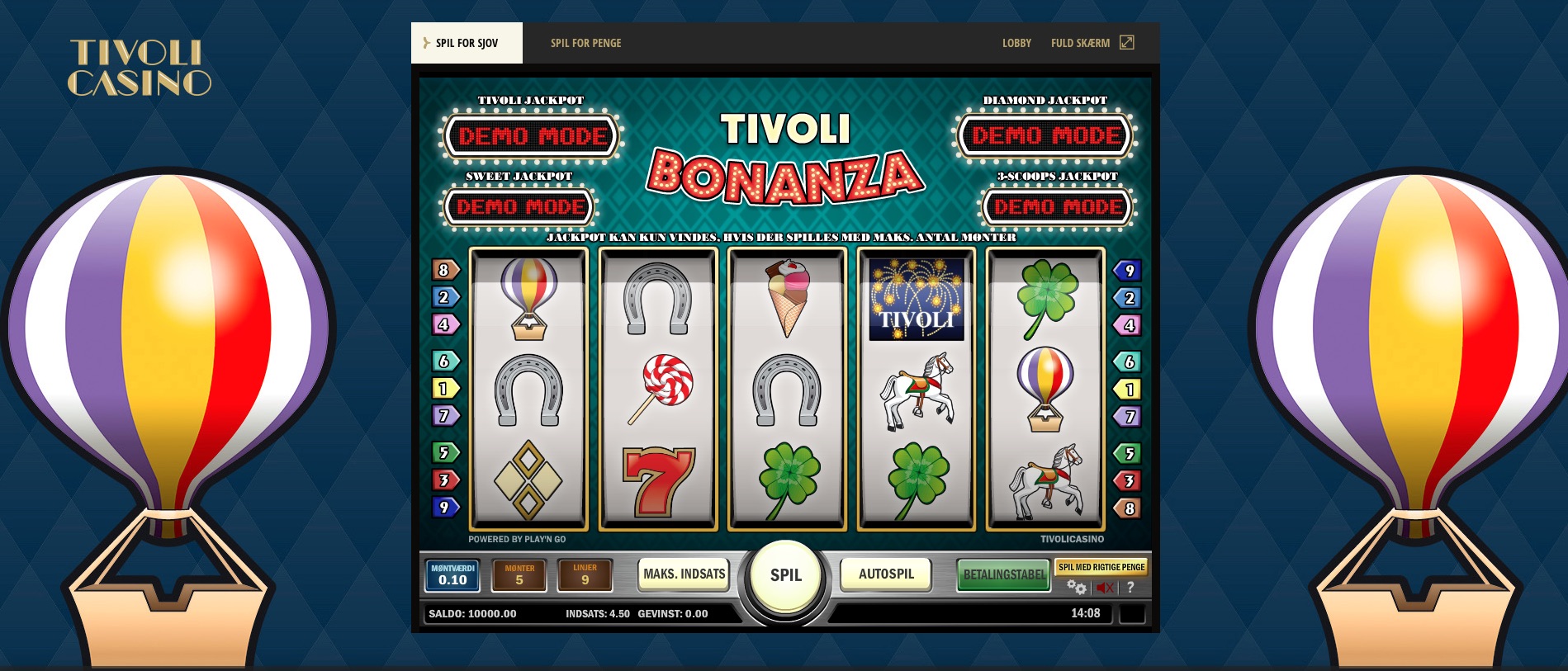Image resolution: width=1568 pixels, height=671 pixels.
Task: Open the game settings gears icon
Action: click(1076, 587)
